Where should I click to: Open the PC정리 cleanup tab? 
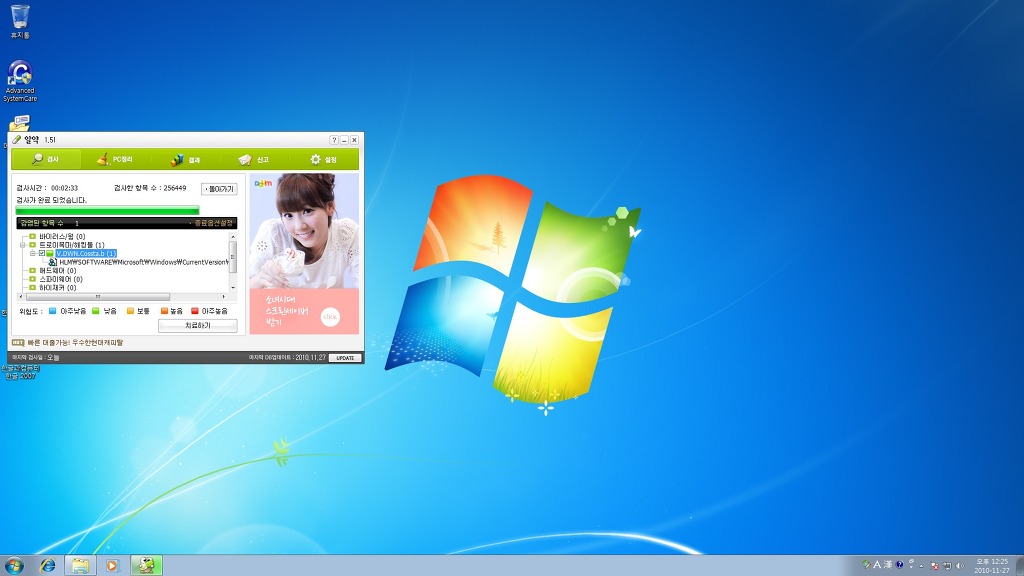[x=115, y=159]
